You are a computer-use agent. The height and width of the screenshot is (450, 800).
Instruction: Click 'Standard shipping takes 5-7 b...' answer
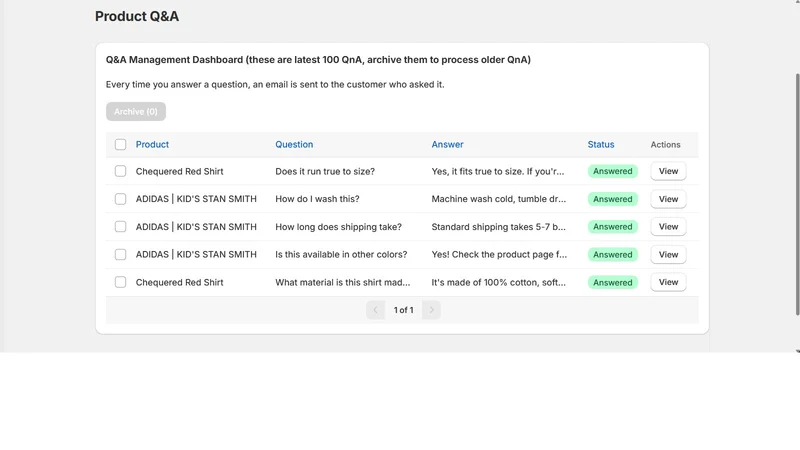point(498,227)
